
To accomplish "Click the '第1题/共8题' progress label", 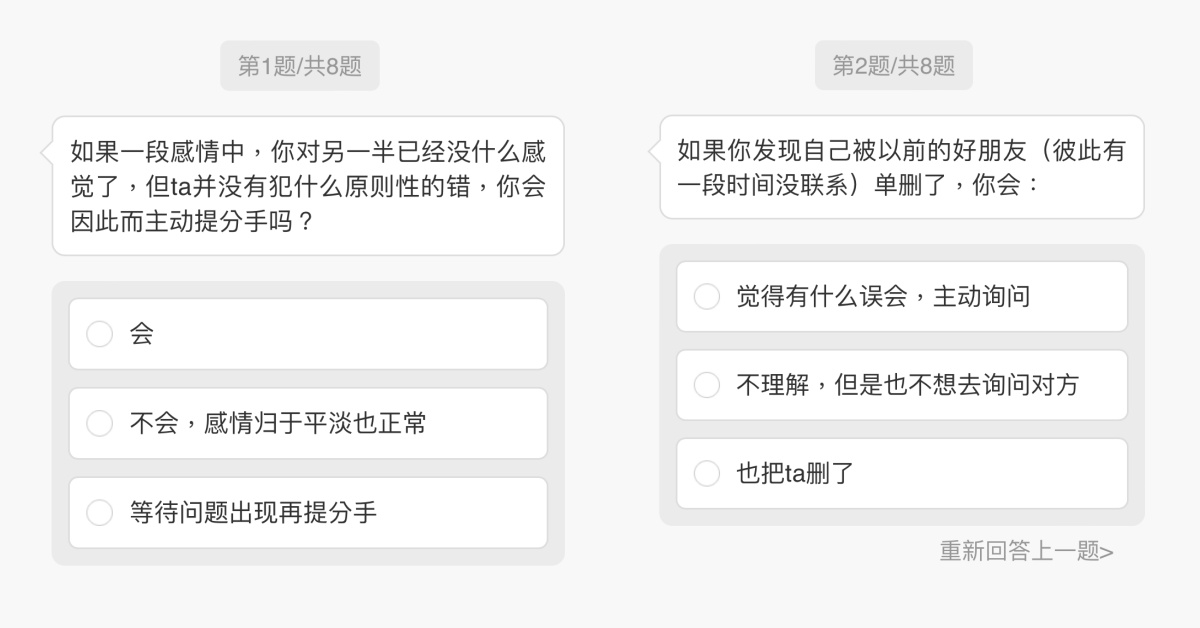I will coord(300,66).
